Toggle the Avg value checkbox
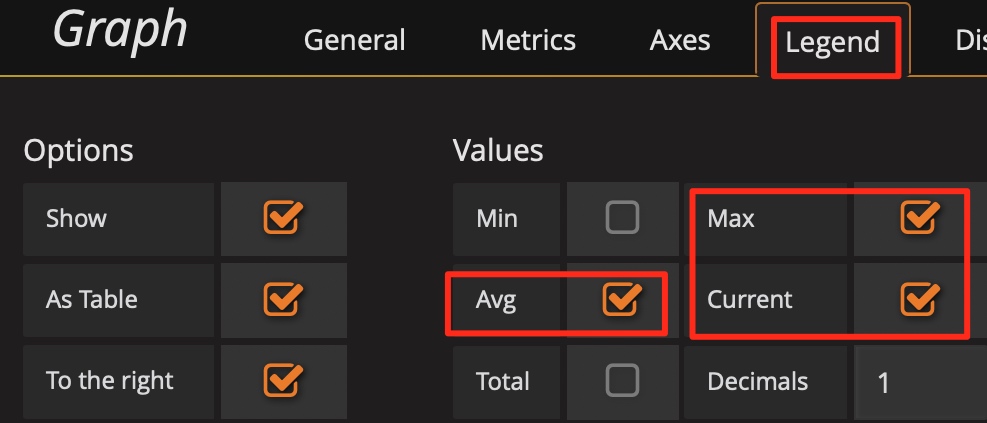Viewport: 987px width, 423px height. (622, 299)
